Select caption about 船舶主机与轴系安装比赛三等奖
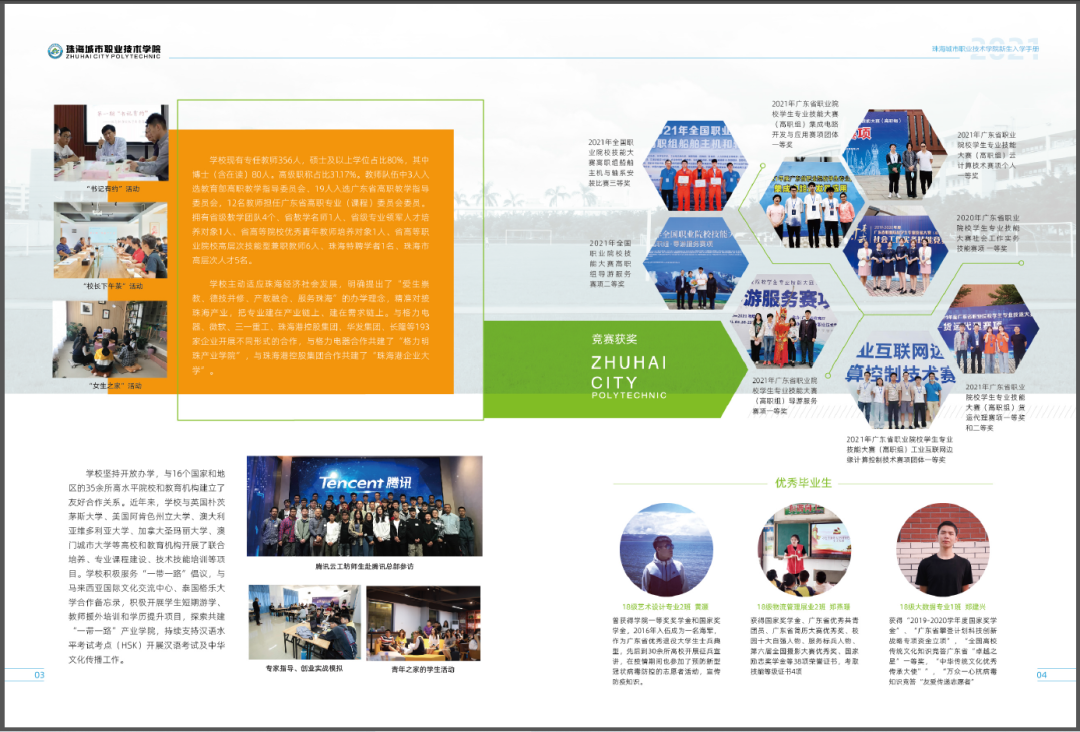 (611, 163)
